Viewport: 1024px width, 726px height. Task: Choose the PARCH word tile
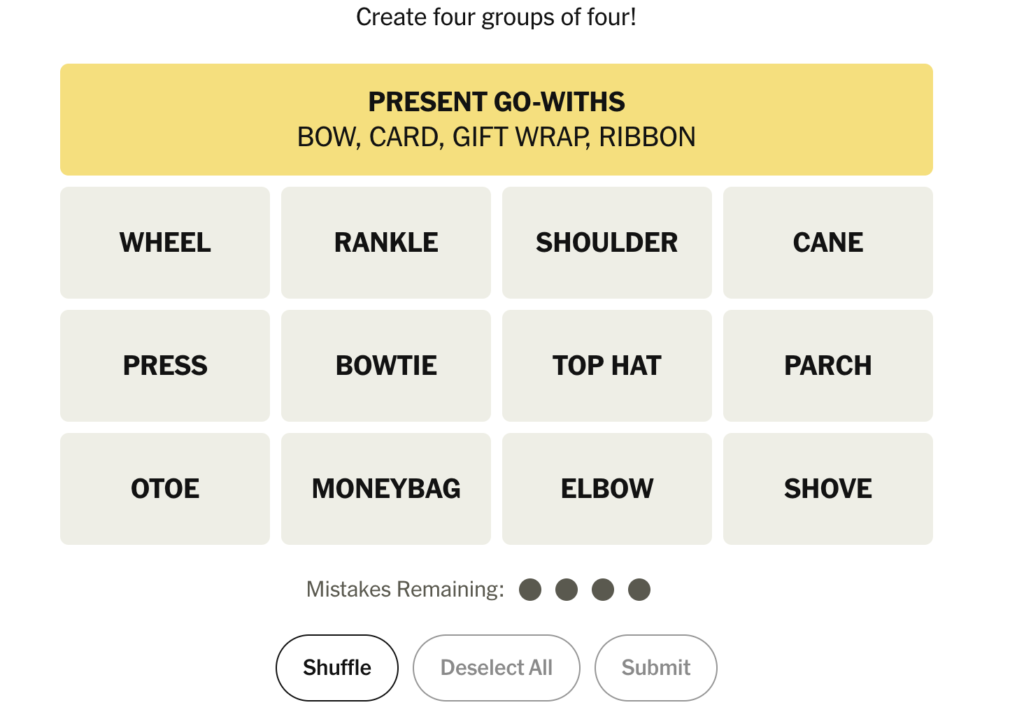coord(828,366)
